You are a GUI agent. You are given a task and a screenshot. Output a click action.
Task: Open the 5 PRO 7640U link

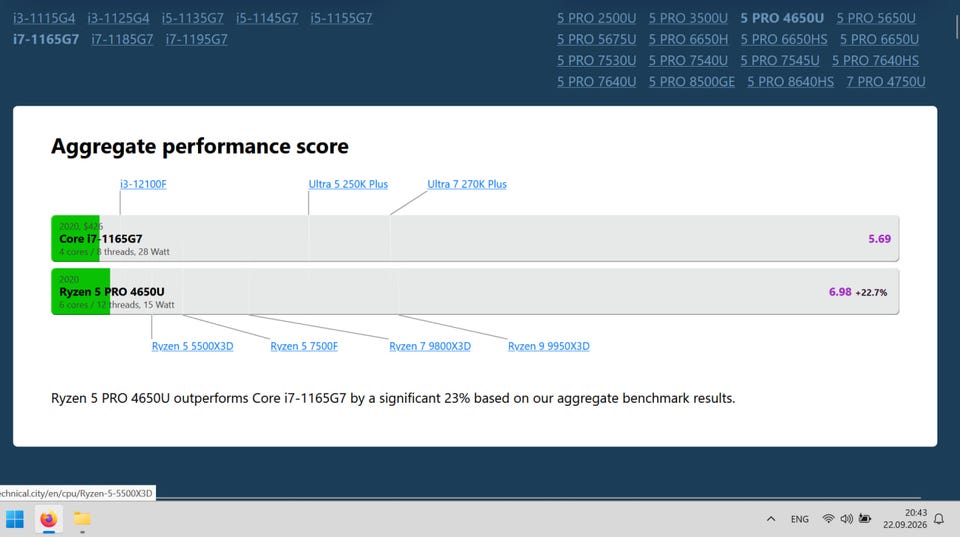point(596,81)
